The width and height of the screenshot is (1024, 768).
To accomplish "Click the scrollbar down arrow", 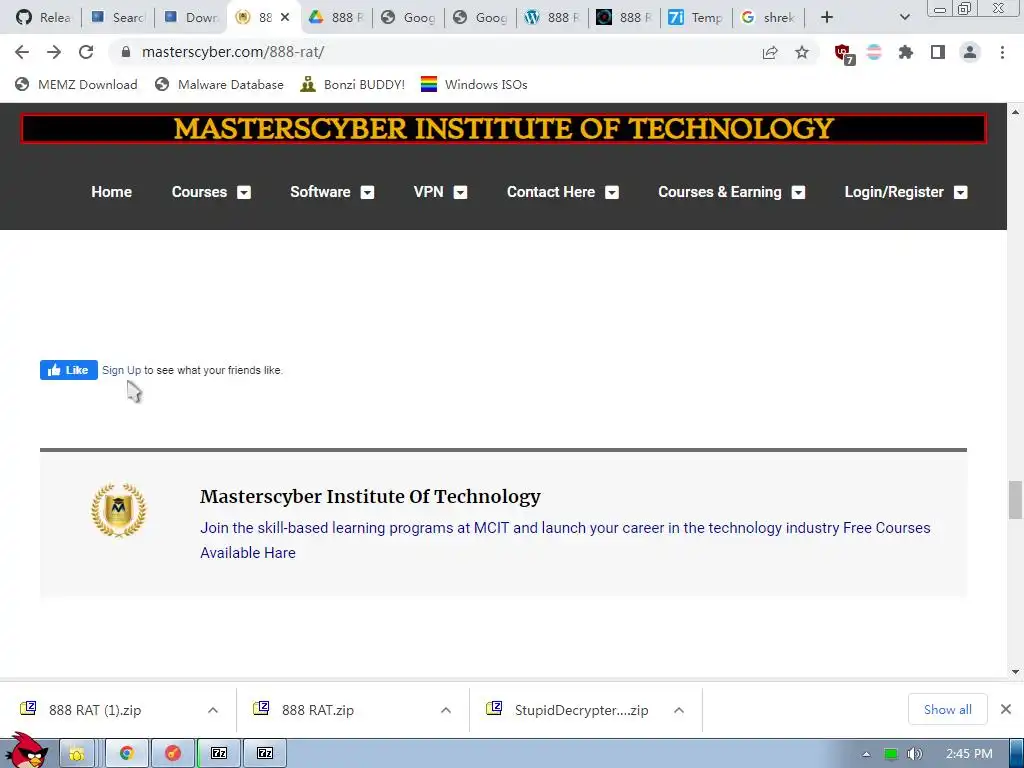I will [x=1015, y=671].
